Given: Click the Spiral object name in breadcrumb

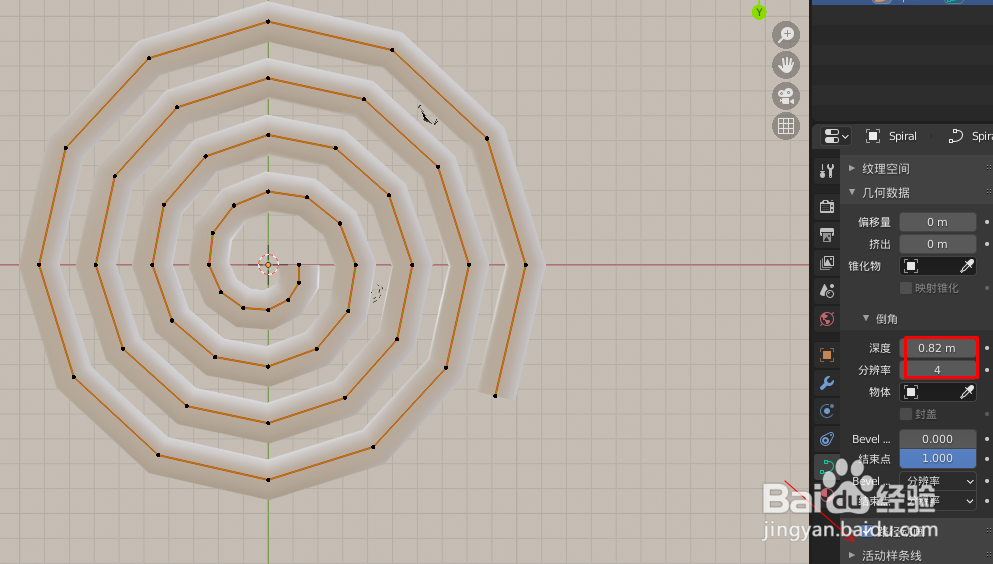Looking at the screenshot, I should pos(902,136).
